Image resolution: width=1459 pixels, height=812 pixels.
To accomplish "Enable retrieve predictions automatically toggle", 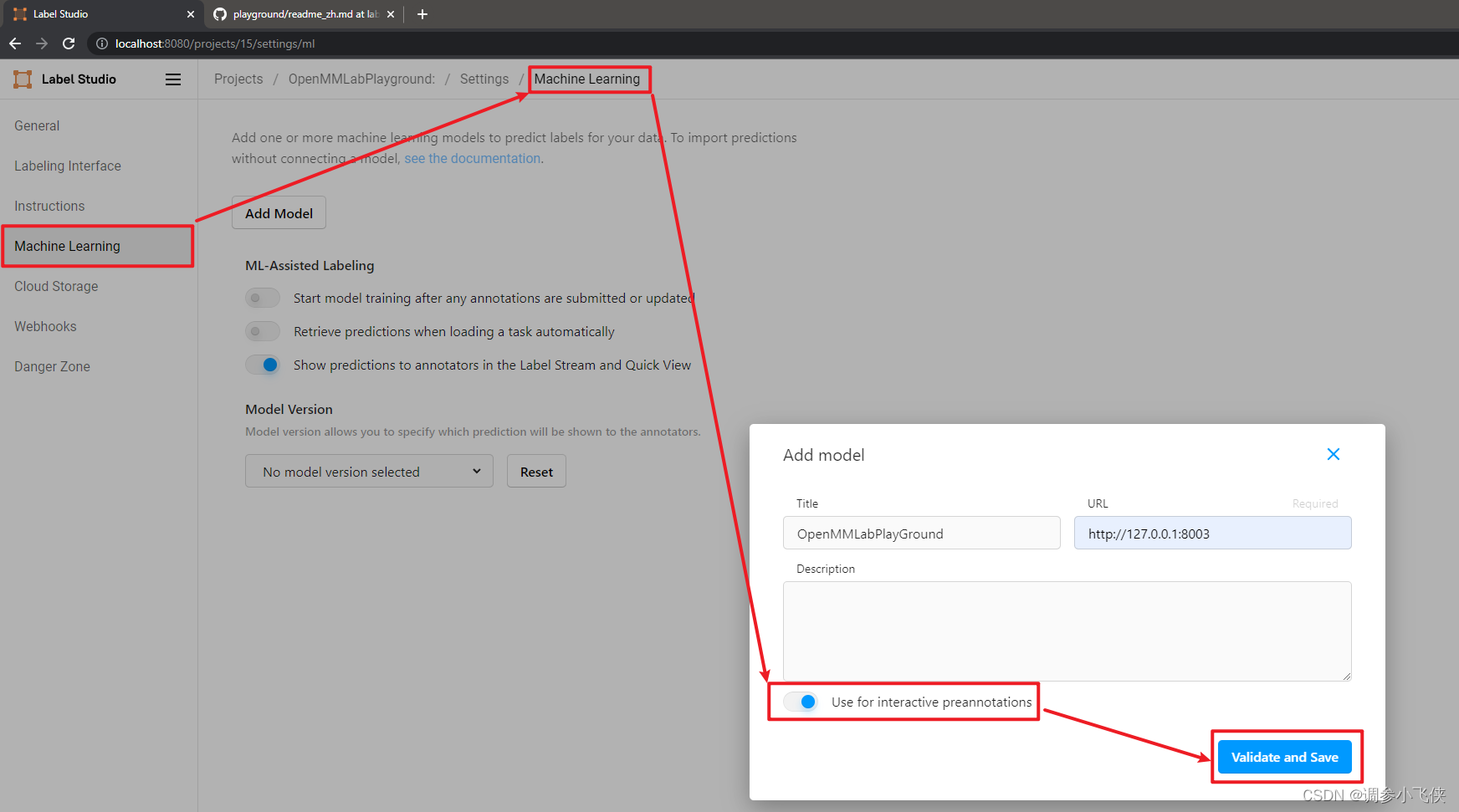I will (x=263, y=332).
